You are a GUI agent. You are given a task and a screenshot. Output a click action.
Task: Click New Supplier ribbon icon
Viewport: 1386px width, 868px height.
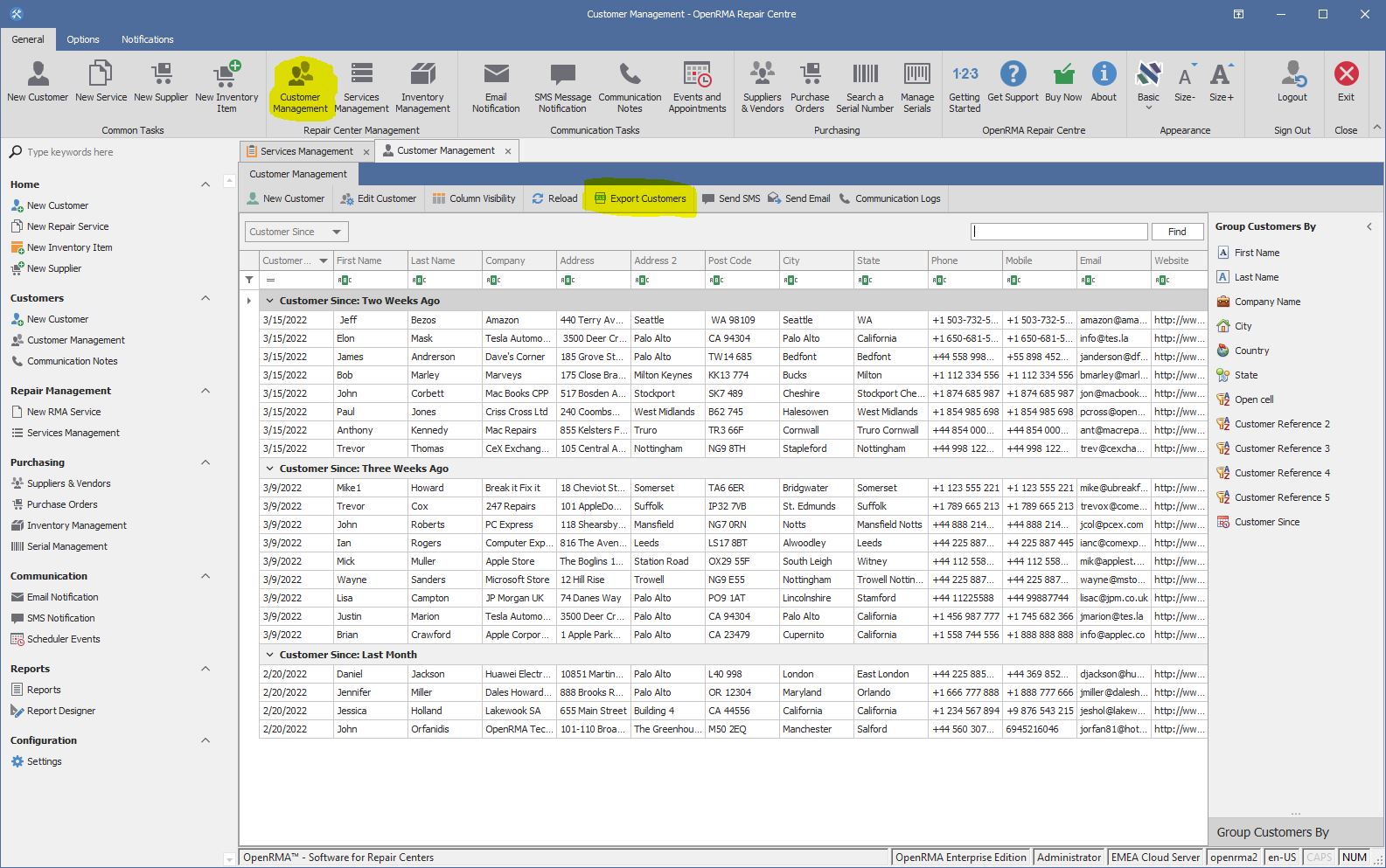[161, 83]
